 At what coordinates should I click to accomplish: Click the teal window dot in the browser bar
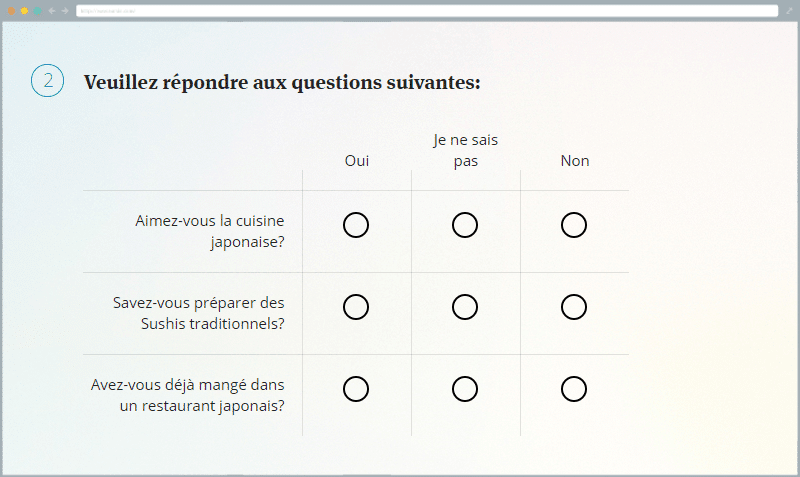(x=37, y=10)
